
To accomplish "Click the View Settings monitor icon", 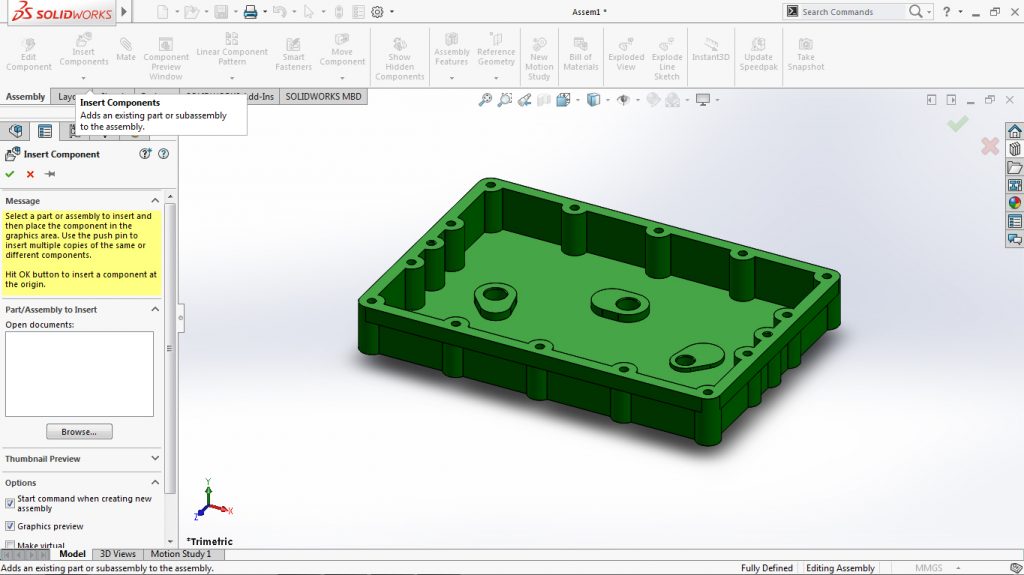I will [x=703, y=100].
